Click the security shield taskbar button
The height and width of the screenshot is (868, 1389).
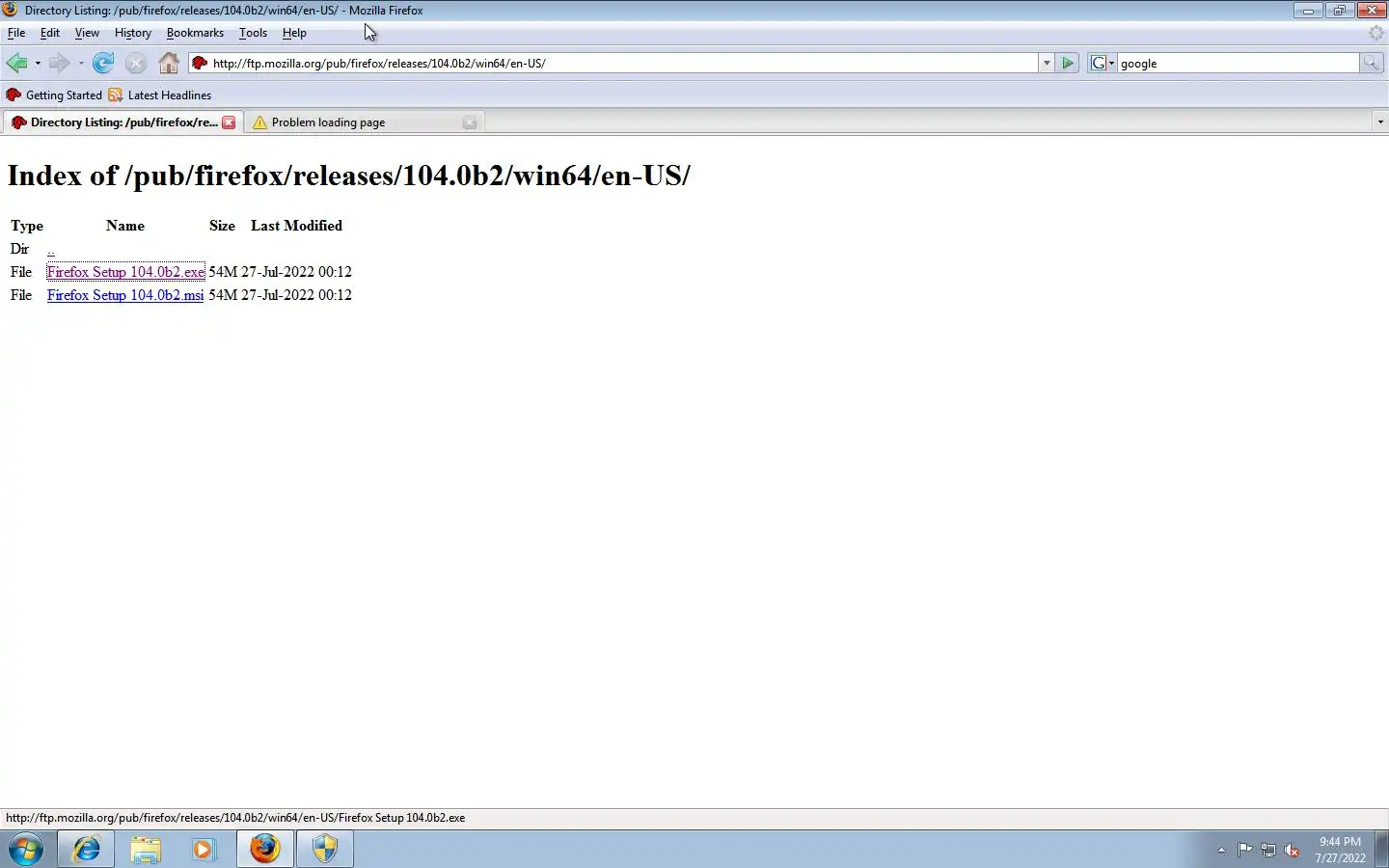click(325, 849)
